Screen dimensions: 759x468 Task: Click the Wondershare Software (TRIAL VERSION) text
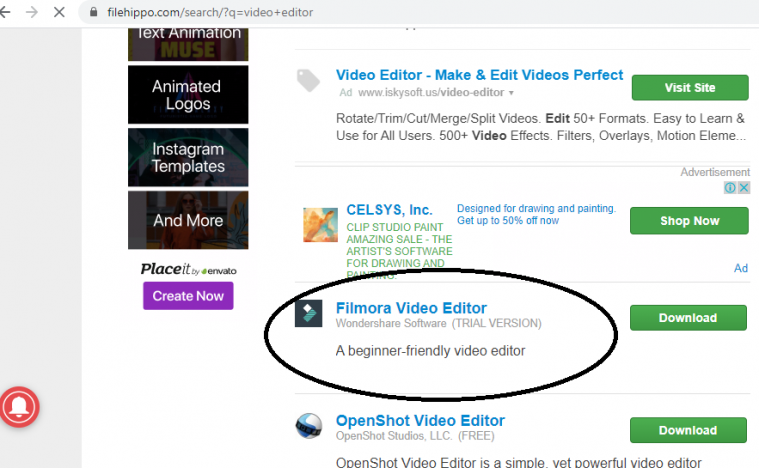(439, 323)
